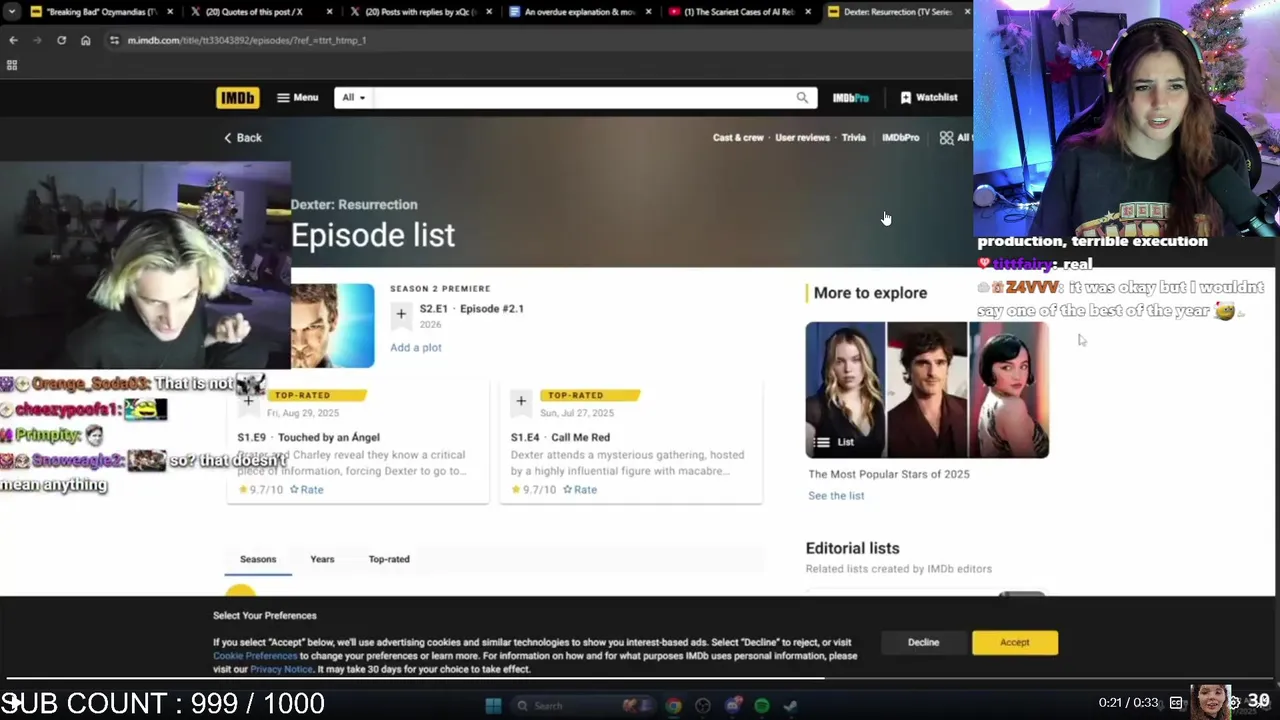Switch to Scariest Cases of AI tab
The width and height of the screenshot is (1280, 720).
[739, 12]
